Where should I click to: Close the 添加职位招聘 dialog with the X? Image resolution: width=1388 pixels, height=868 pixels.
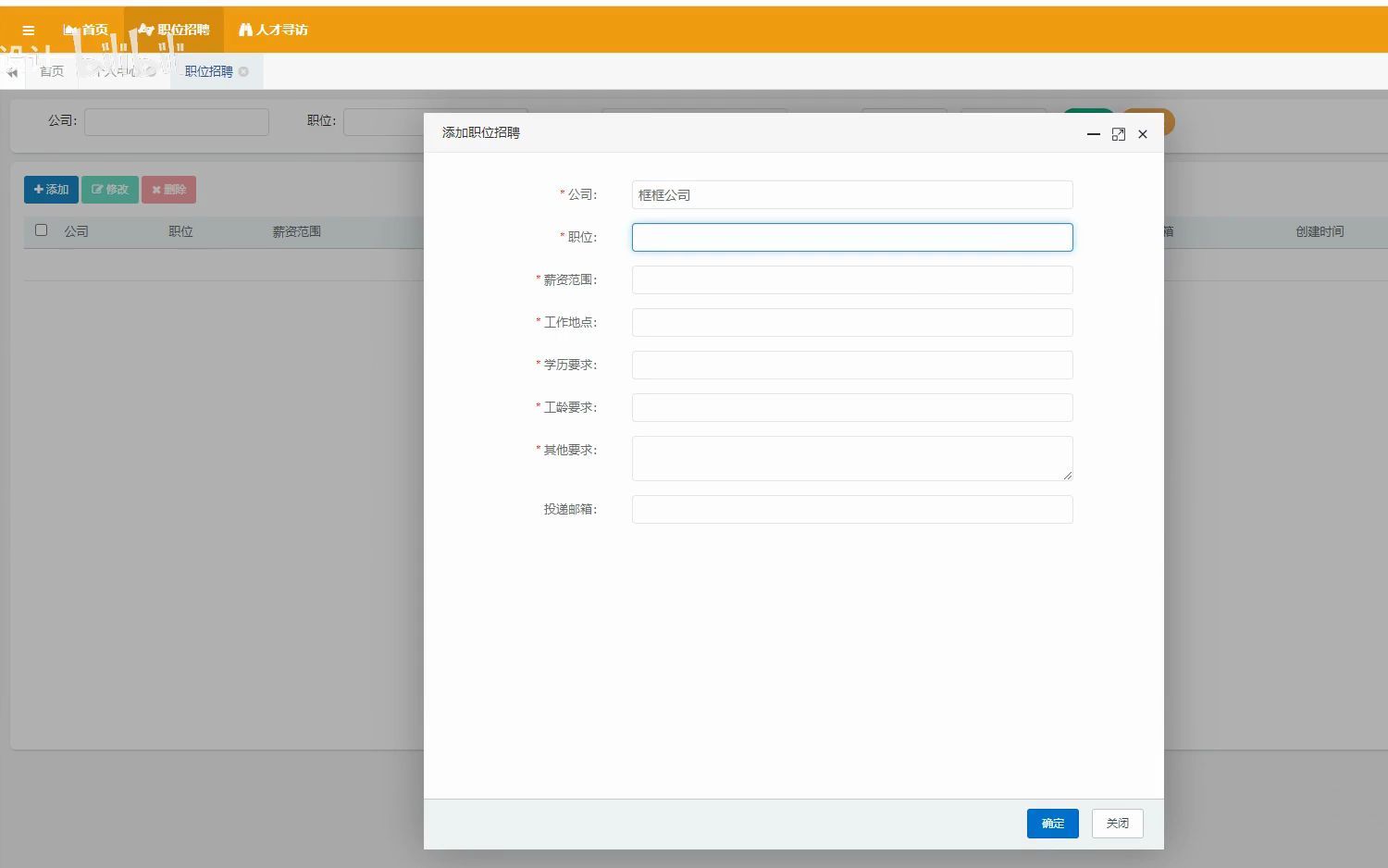(1143, 134)
